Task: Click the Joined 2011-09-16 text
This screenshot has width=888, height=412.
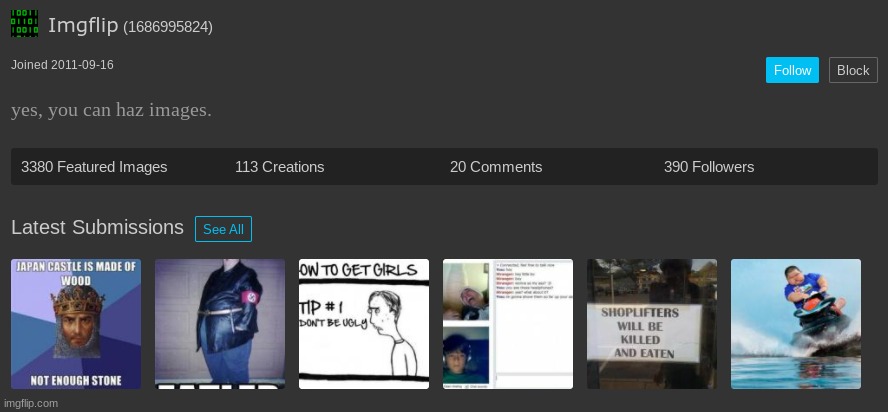Action: click(62, 65)
